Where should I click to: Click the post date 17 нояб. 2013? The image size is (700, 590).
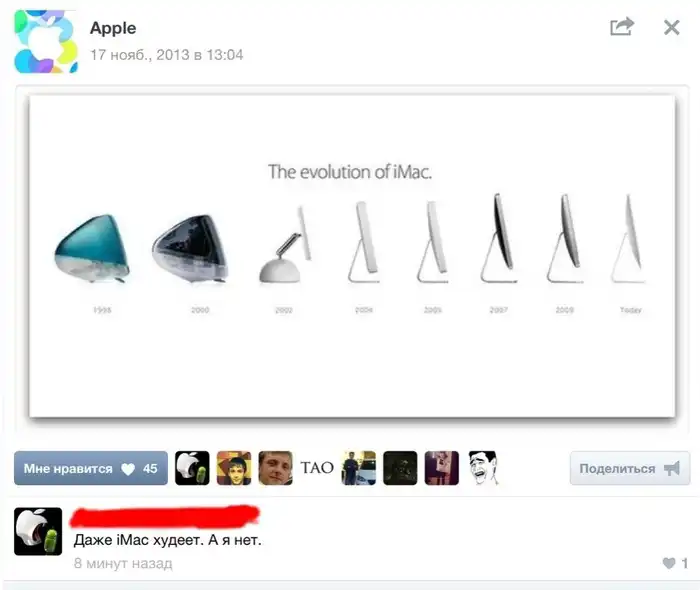pyautogui.click(x=167, y=55)
